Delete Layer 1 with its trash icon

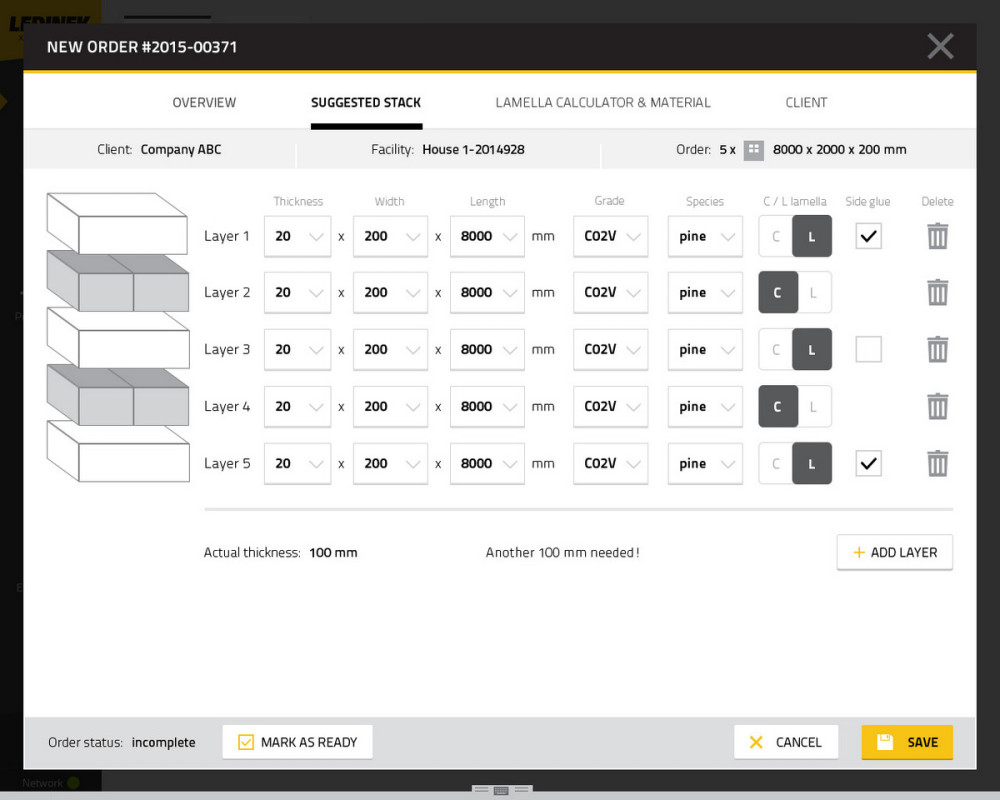[x=937, y=236]
